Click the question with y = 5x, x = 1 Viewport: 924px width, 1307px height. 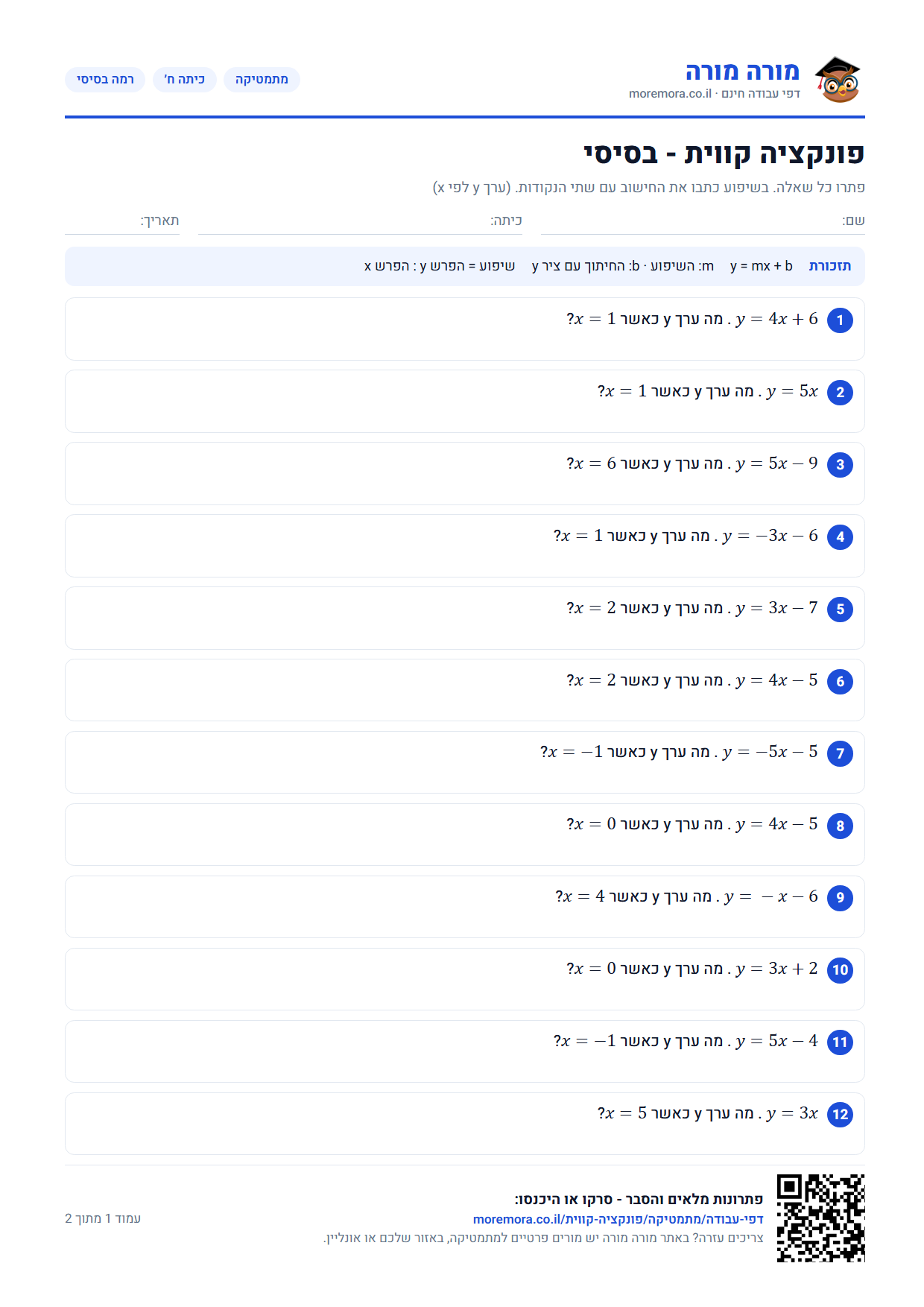pos(465,402)
